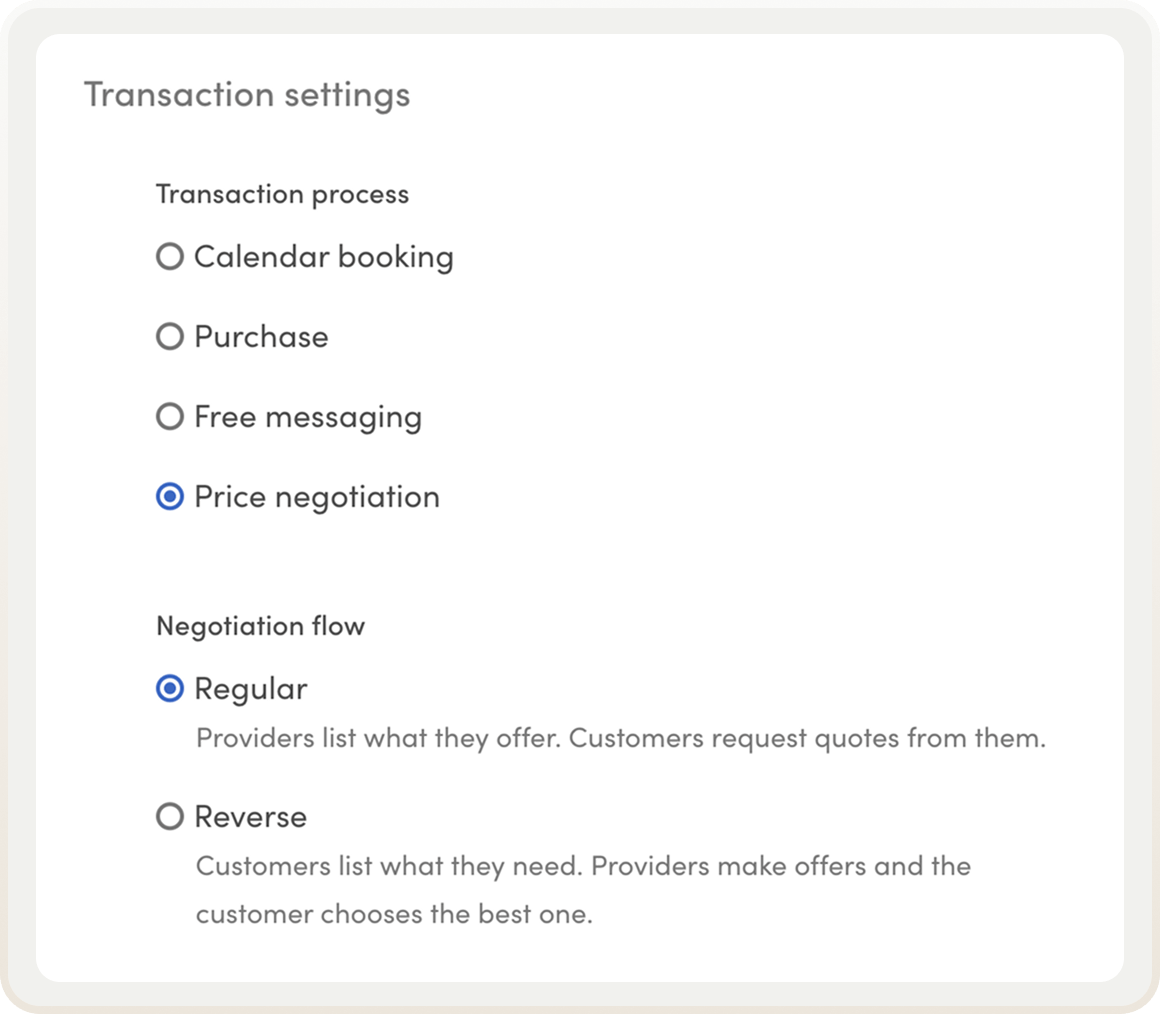1160x1014 pixels.
Task: Click the empty Reverse radio circle
Action: (170, 817)
